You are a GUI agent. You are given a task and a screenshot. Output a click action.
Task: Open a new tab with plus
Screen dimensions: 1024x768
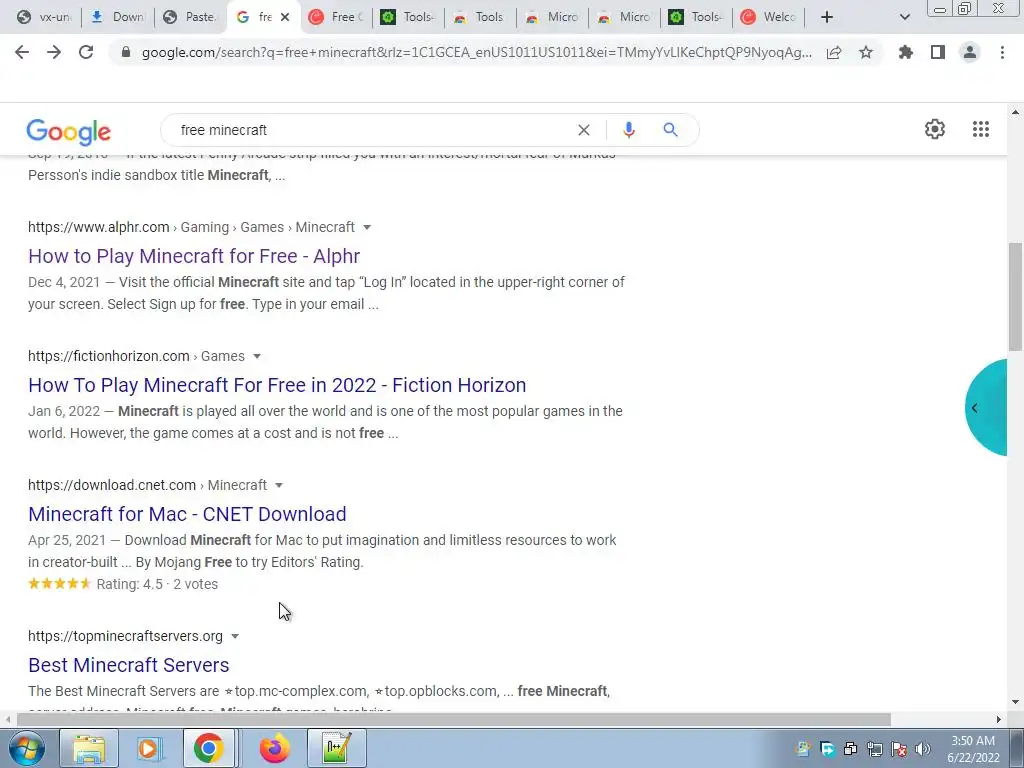point(827,17)
